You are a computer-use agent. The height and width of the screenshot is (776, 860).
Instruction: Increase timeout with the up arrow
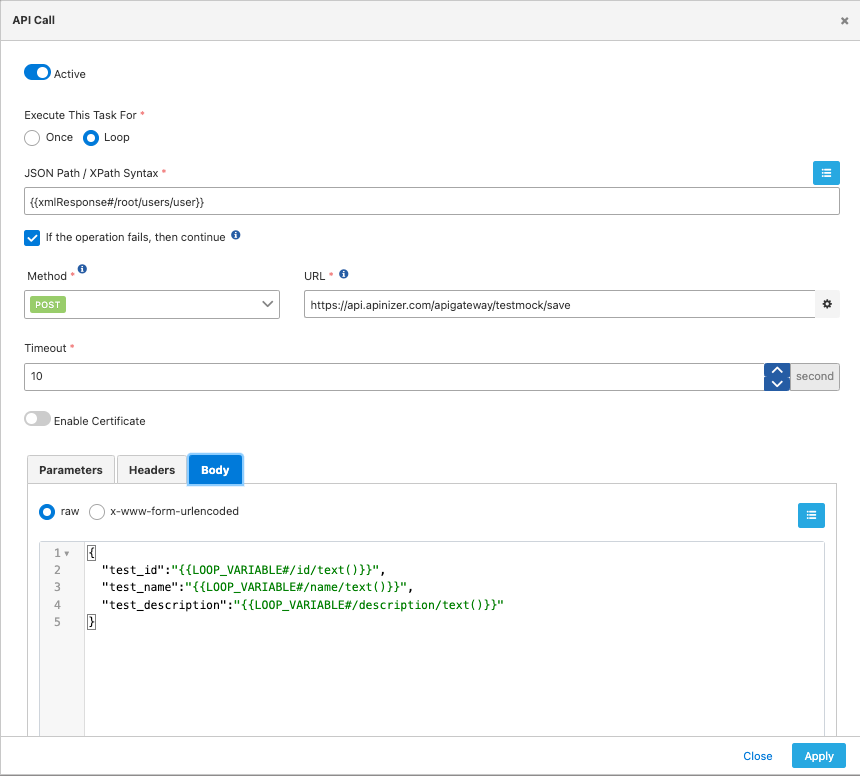777,370
